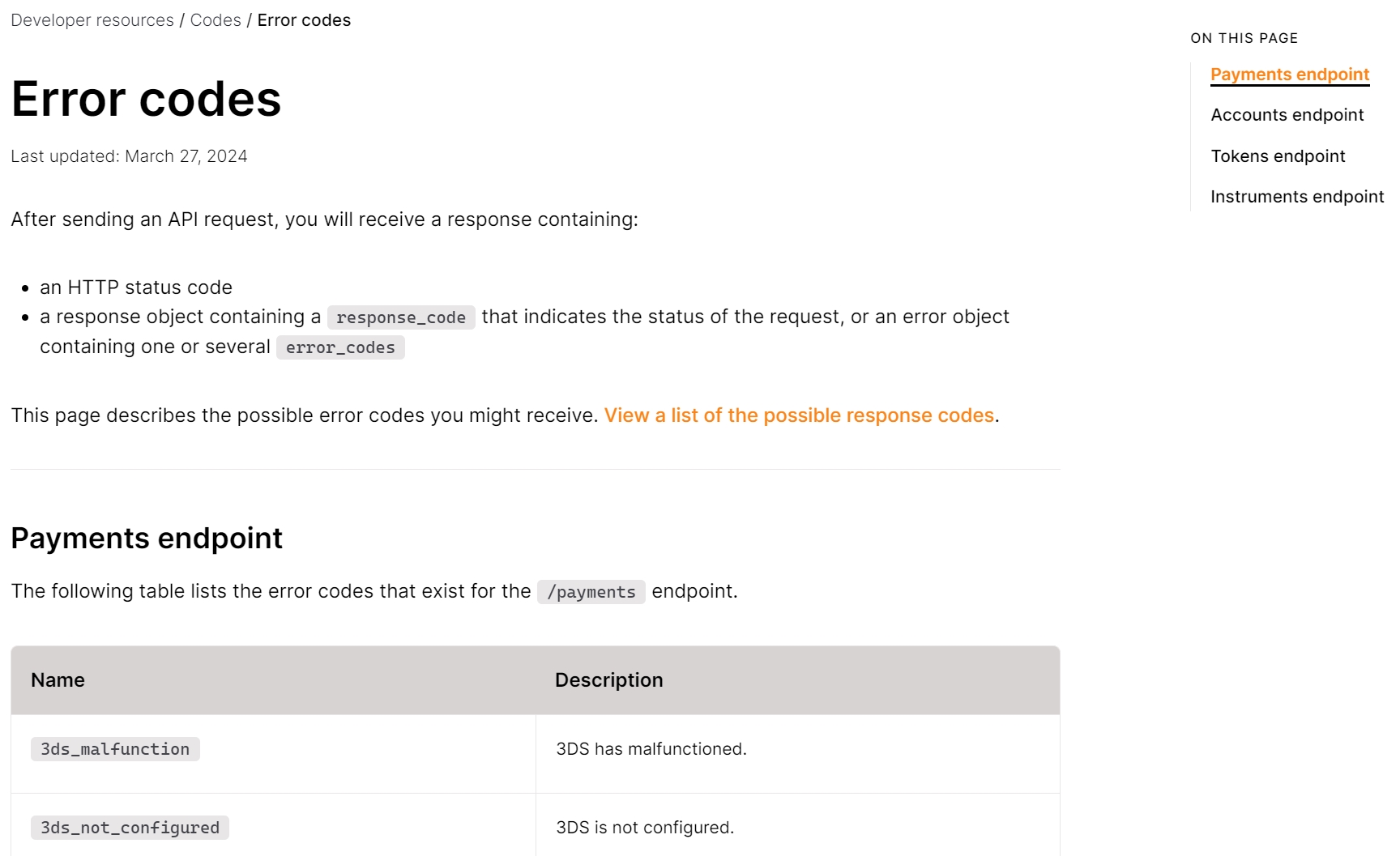Image resolution: width=1400 pixels, height=856 pixels.
Task: Click the error_codes inline code snippet
Action: [340, 347]
